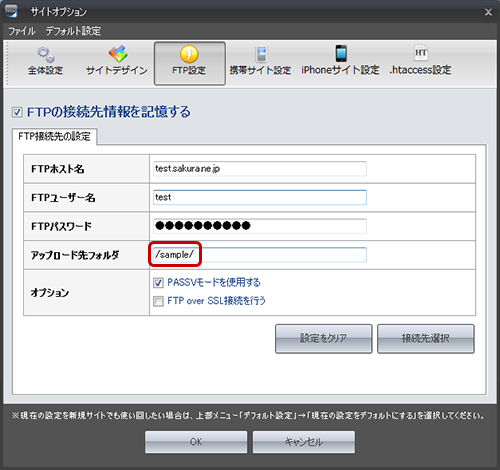The height and width of the screenshot is (470, 500).
Task: Open 携帯サイト設定 phone icon
Action: point(261,54)
